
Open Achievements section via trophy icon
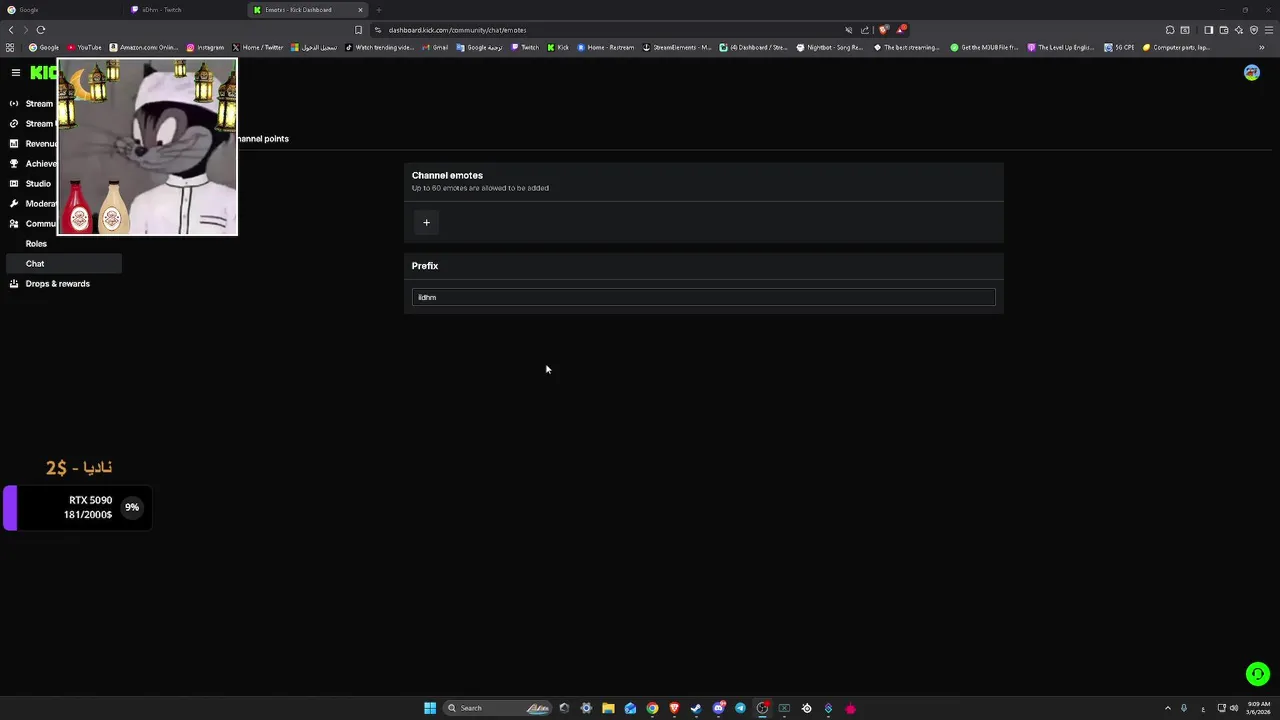pos(14,164)
